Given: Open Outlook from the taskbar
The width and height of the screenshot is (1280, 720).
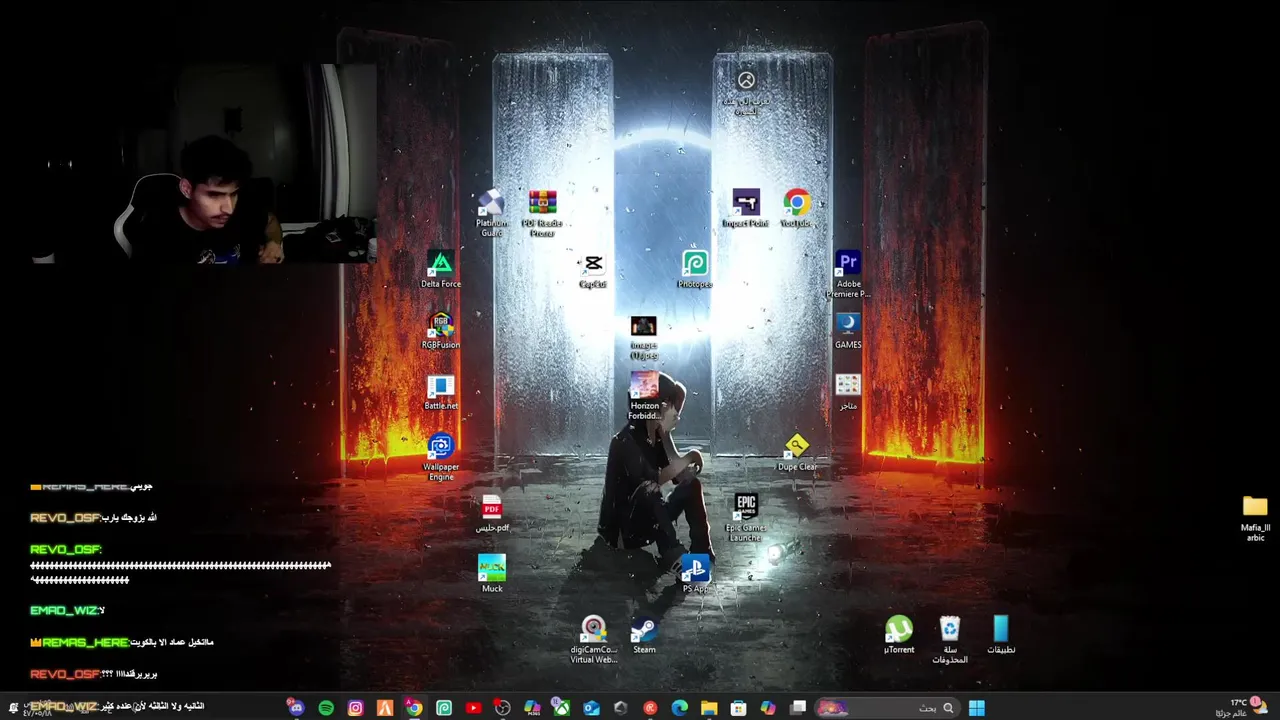Looking at the screenshot, I should click(x=591, y=708).
